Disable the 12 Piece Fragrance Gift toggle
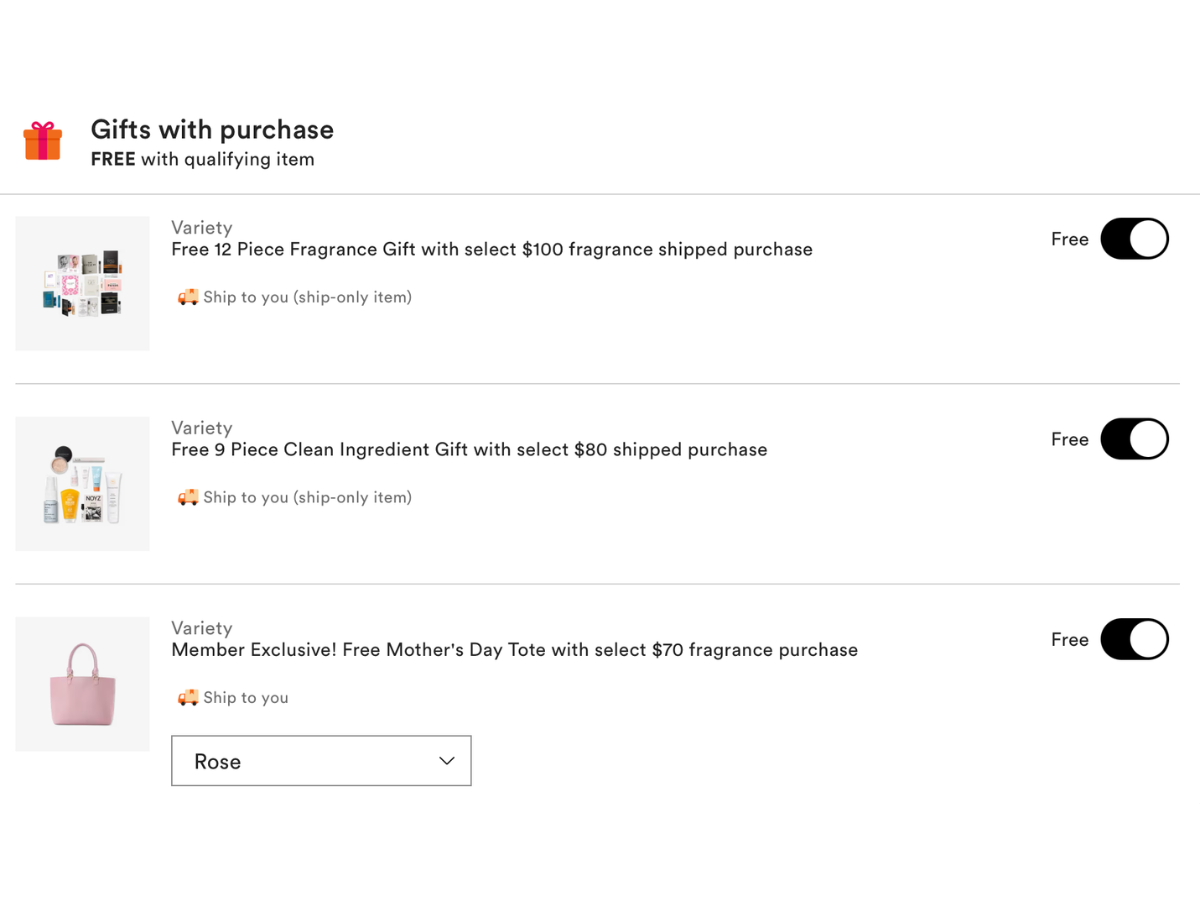Viewport: 1200px width, 900px height. pos(1134,239)
